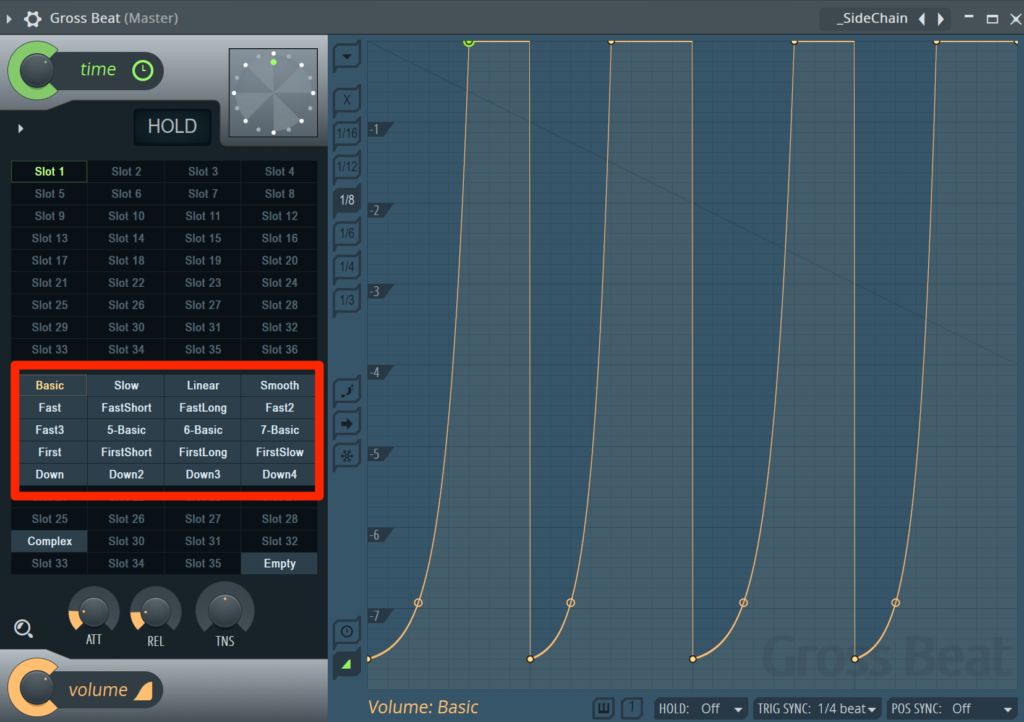This screenshot has height=722, width=1024.
Task: Click the snowflake freeze icon
Action: (347, 456)
